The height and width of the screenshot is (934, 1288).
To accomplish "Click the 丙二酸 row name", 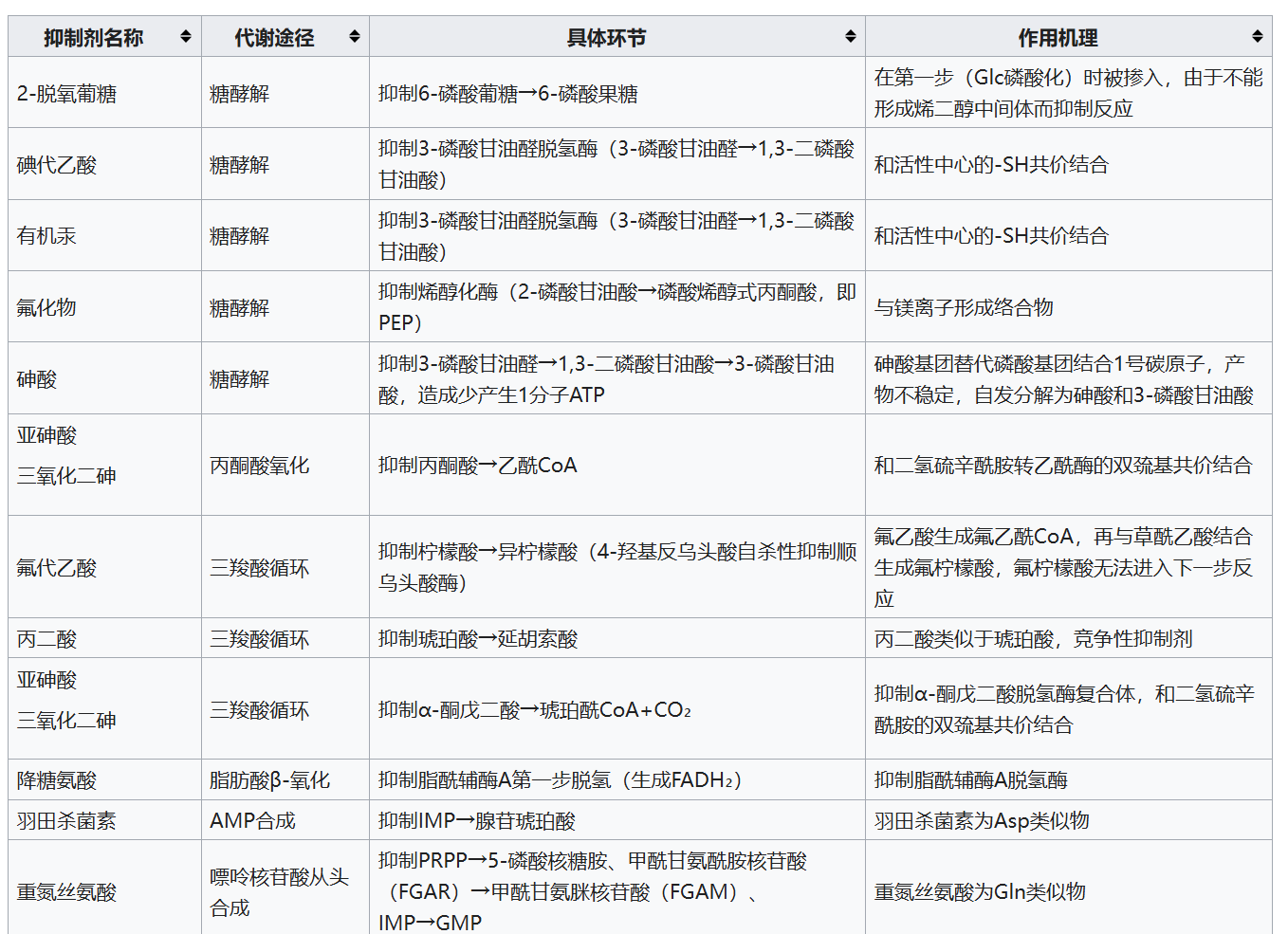I will click(46, 639).
